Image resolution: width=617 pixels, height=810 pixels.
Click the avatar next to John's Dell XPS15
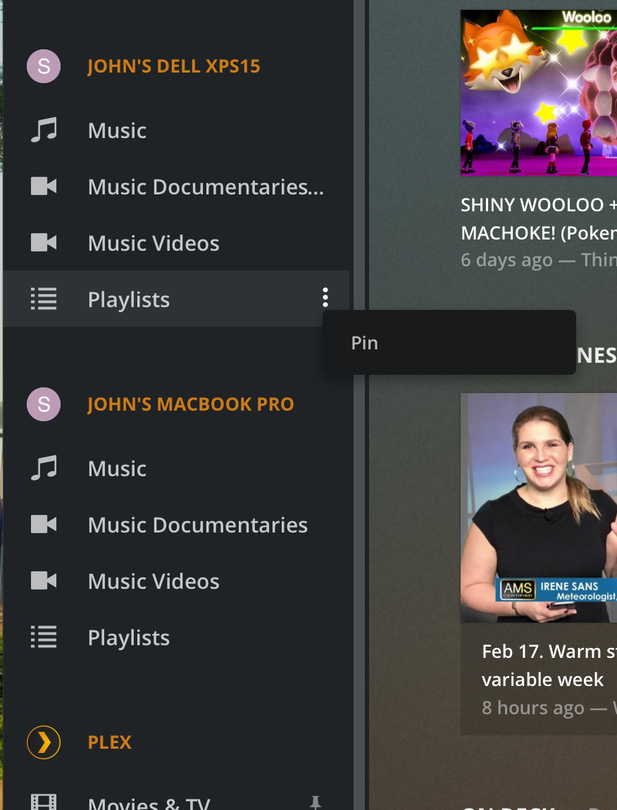[43, 66]
